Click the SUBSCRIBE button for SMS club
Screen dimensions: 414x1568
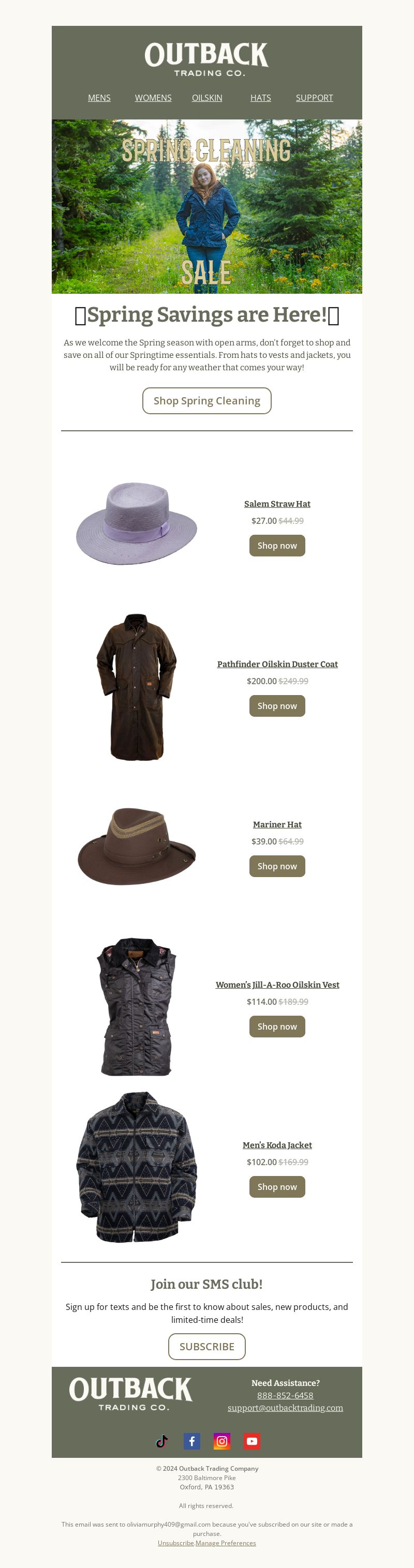click(x=207, y=1347)
